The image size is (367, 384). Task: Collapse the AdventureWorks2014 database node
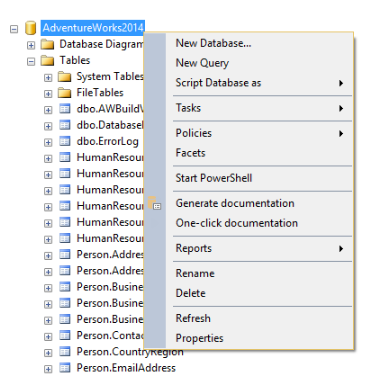[x=14, y=29]
